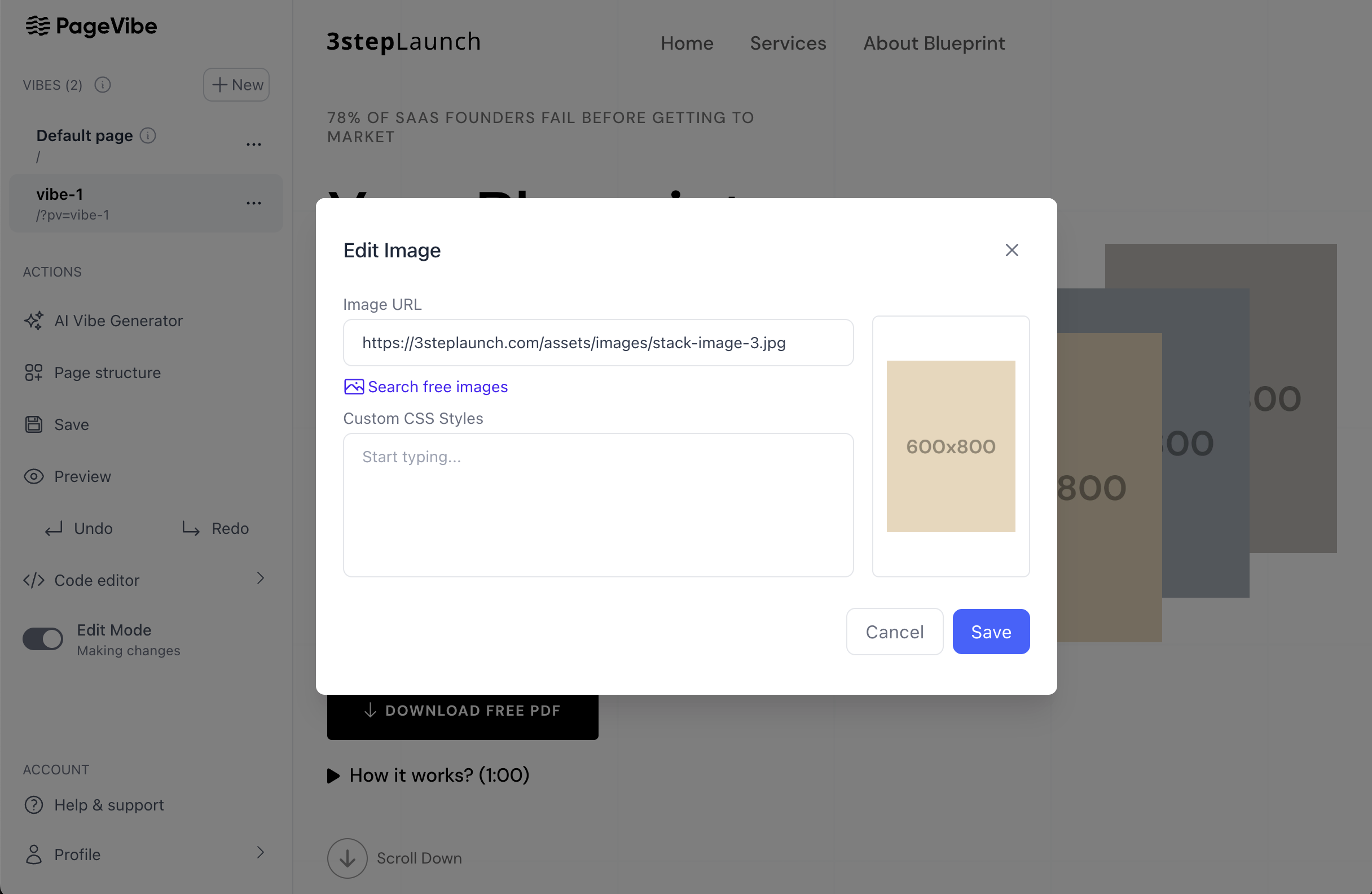Image resolution: width=1372 pixels, height=894 pixels.
Task: Create a new vibe with the New button
Action: [236, 84]
